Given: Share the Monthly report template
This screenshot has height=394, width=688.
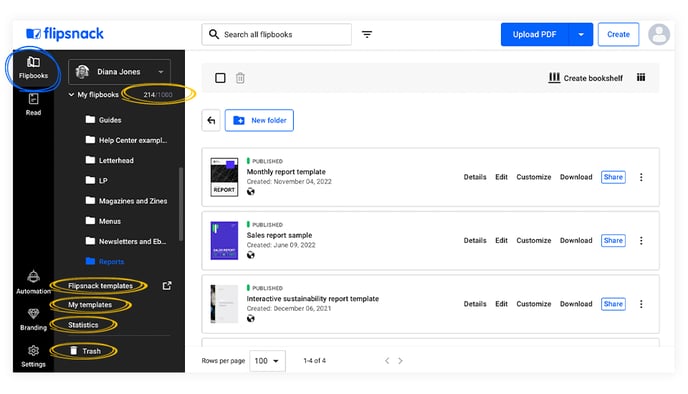Looking at the screenshot, I should [613, 177].
